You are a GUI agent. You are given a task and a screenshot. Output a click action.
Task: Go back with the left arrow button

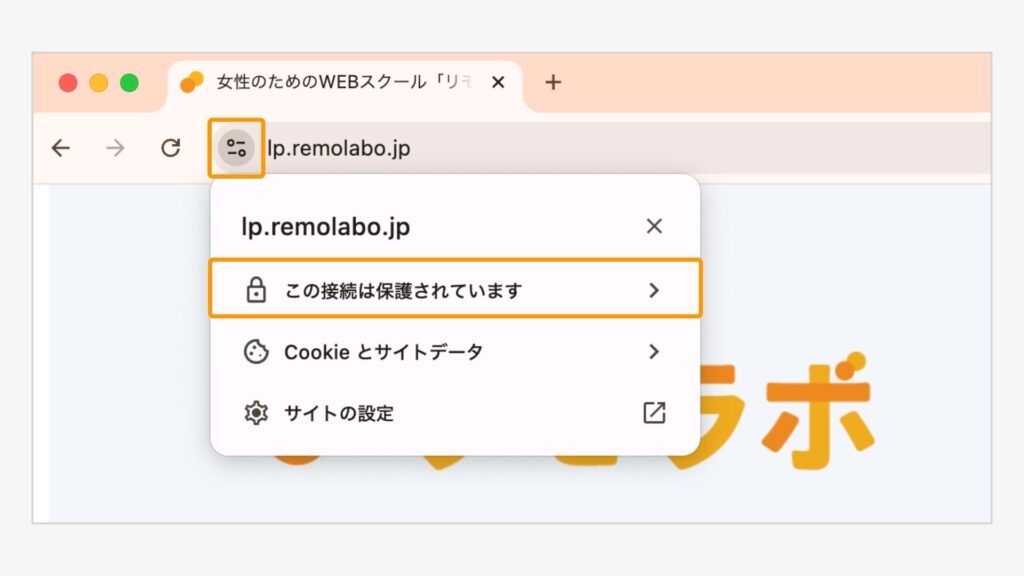click(61, 148)
